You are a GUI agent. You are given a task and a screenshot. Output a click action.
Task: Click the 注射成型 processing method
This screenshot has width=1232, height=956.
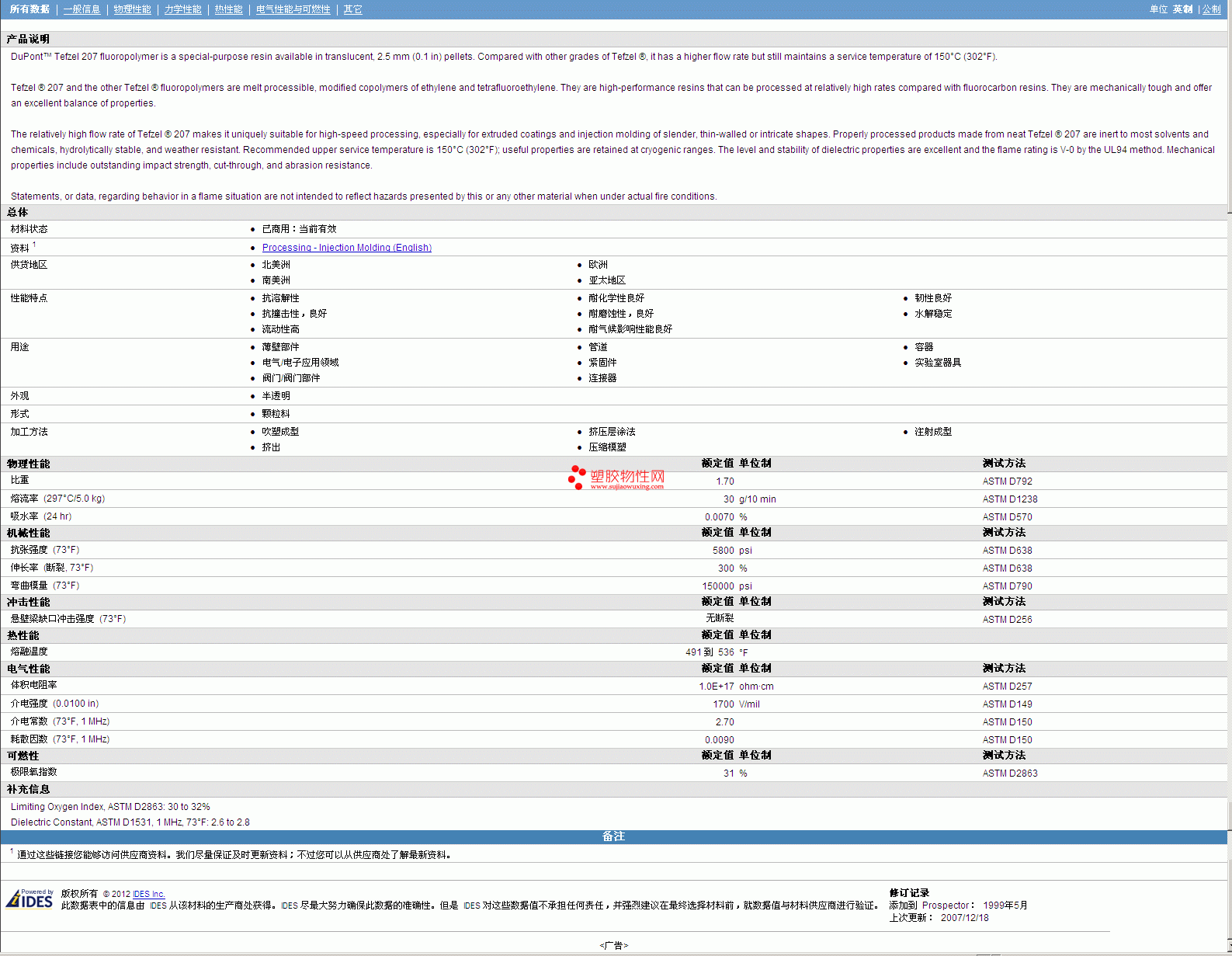932,432
